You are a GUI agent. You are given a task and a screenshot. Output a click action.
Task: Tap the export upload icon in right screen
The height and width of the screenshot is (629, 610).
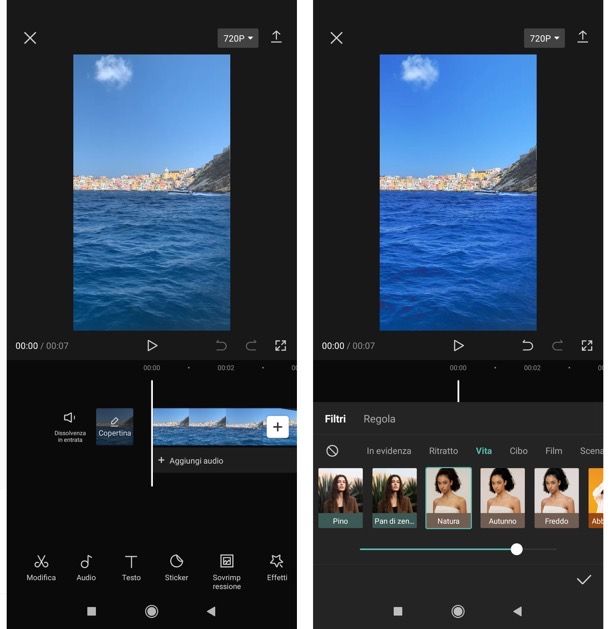[x=583, y=37]
